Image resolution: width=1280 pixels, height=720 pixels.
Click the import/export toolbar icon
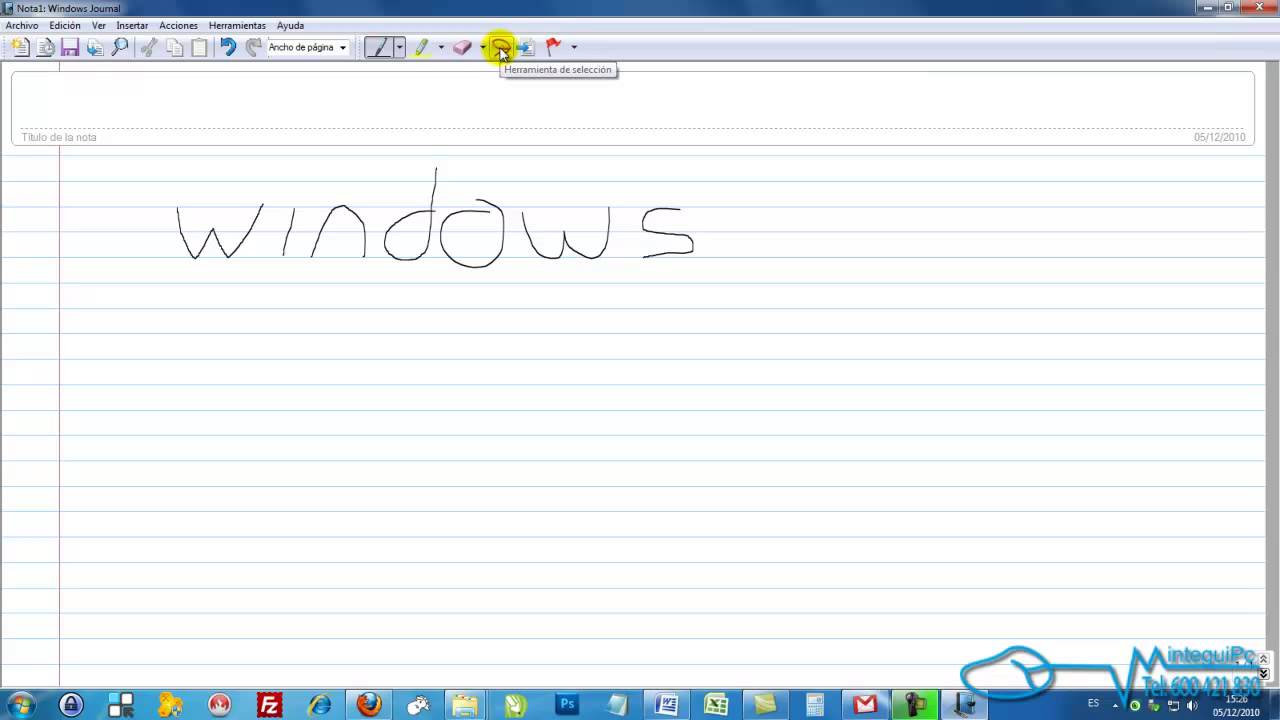95,47
